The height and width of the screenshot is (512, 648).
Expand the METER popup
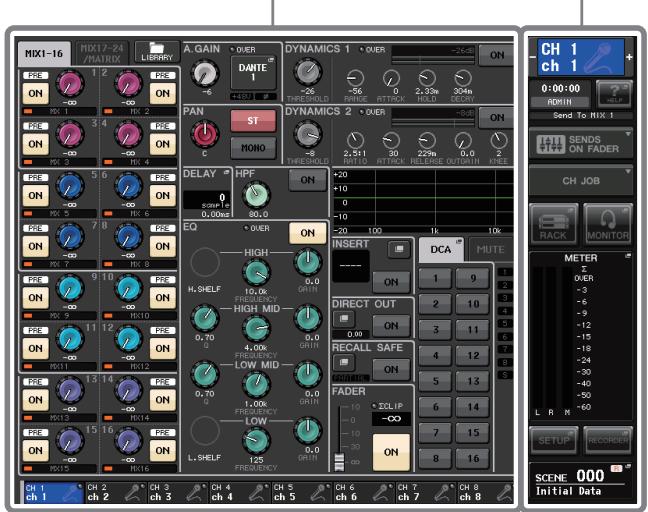point(628,256)
